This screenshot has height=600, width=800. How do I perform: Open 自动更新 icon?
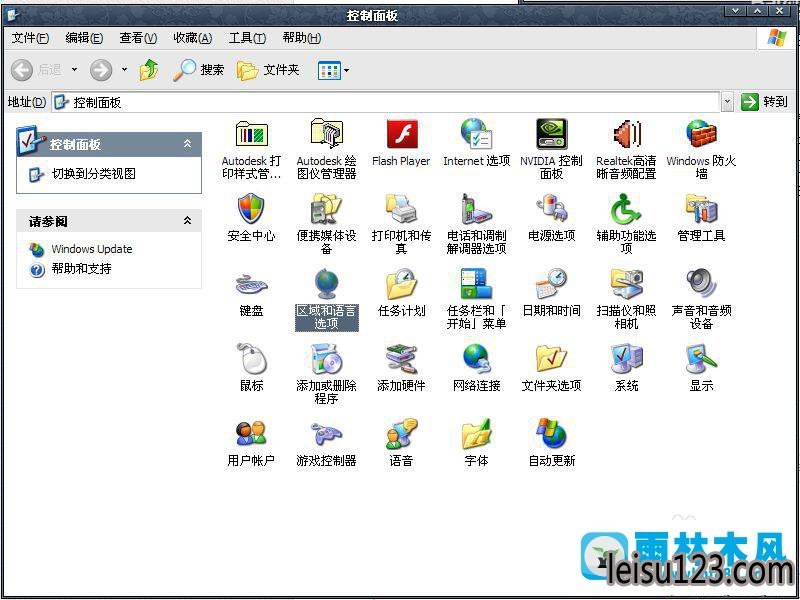click(x=552, y=434)
